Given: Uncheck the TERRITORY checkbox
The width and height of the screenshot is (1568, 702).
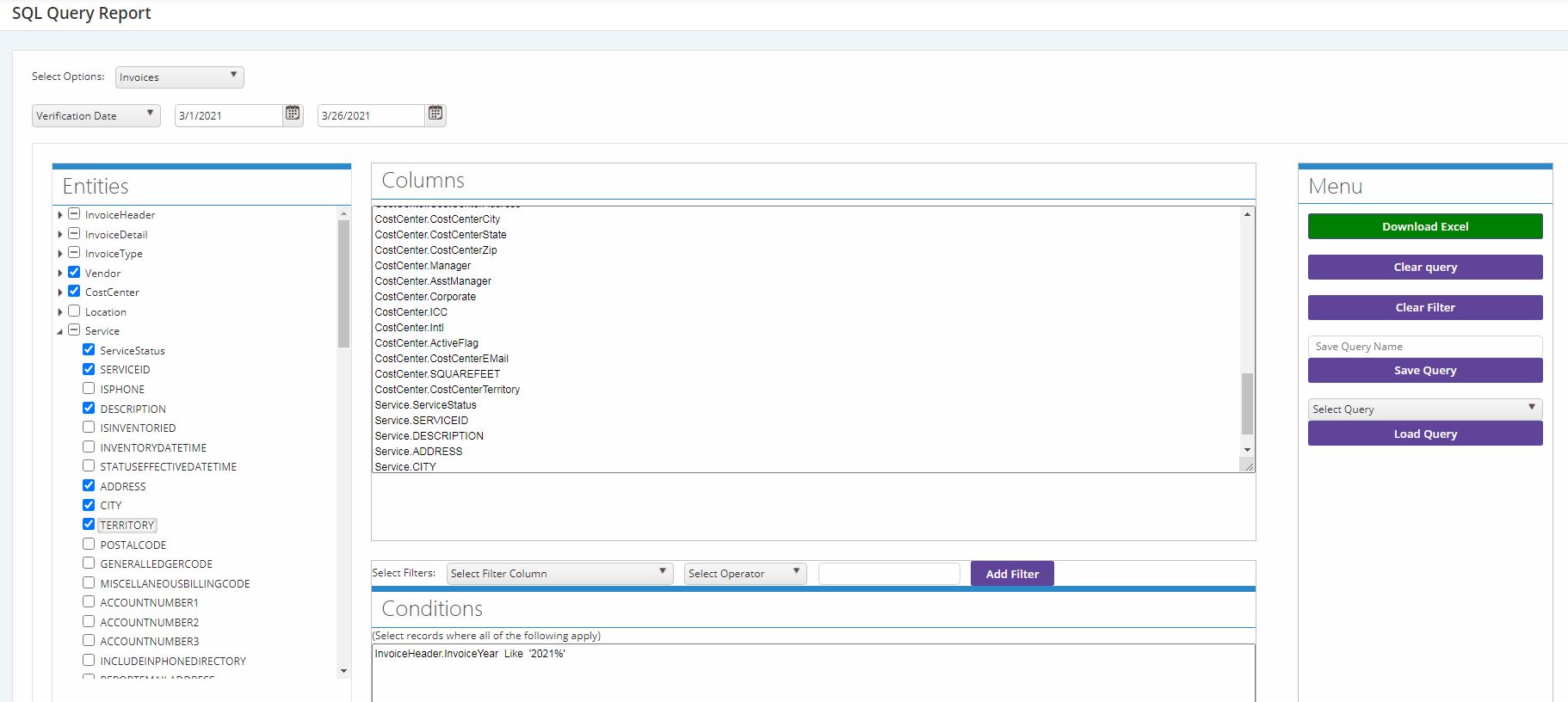Looking at the screenshot, I should click(89, 524).
